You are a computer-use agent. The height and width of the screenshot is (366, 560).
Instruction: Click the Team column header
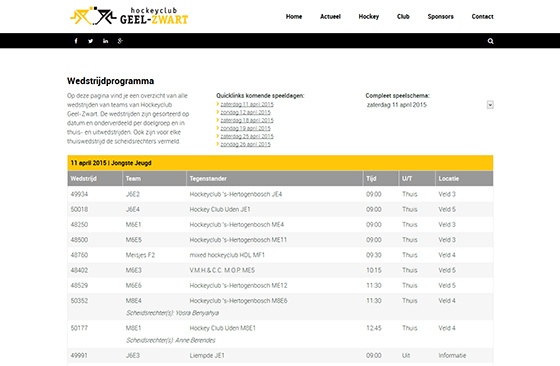coord(154,179)
